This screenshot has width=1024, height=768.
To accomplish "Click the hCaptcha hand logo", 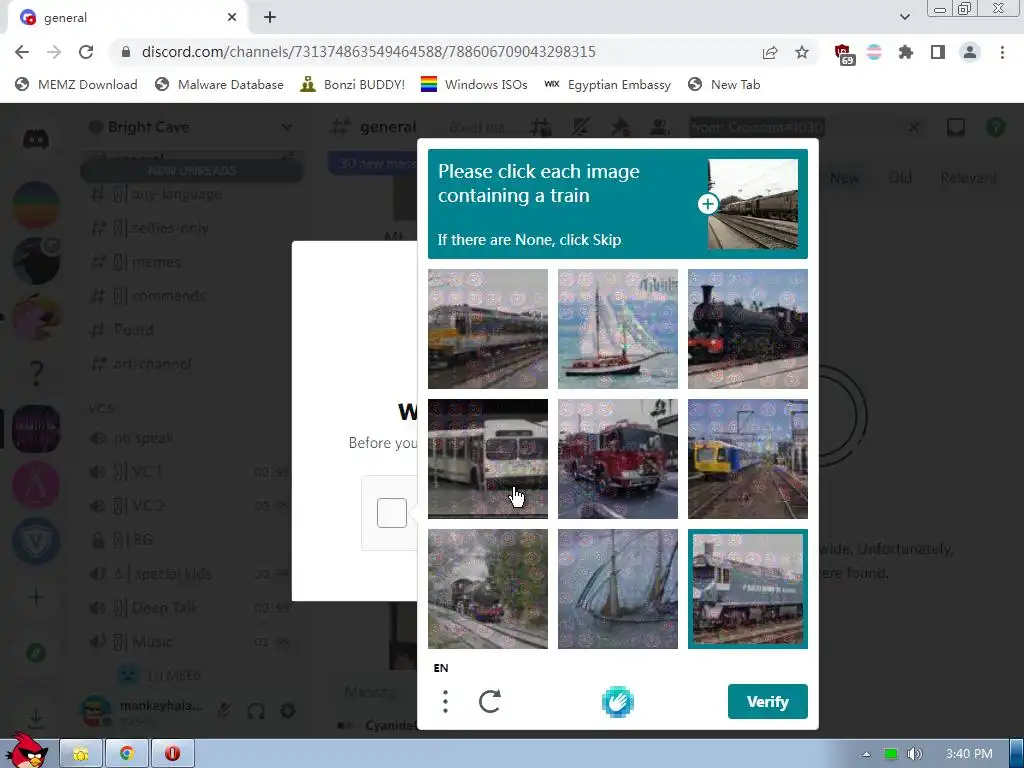I will [617, 702].
